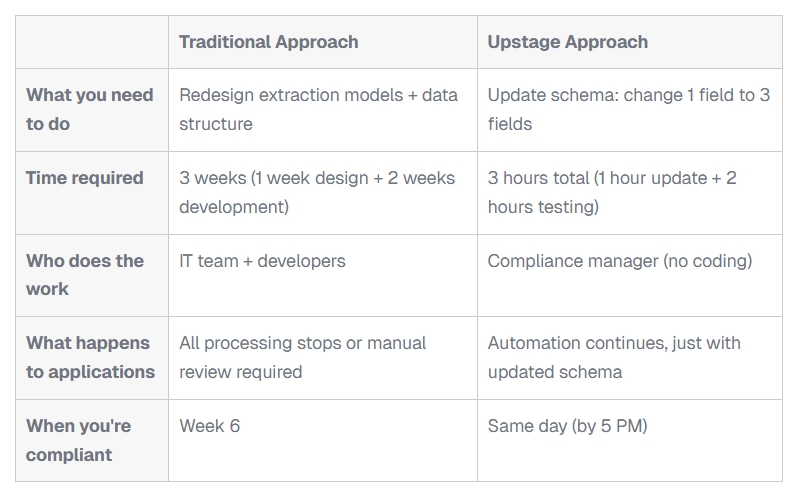
Task: Select 'What happens to applications' row label
Action: (x=90, y=357)
